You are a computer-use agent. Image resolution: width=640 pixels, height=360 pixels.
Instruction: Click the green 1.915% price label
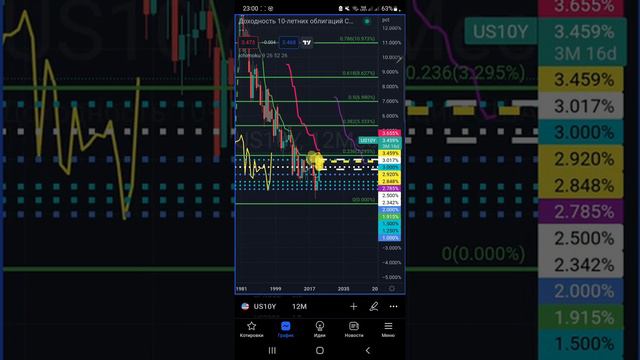390,217
